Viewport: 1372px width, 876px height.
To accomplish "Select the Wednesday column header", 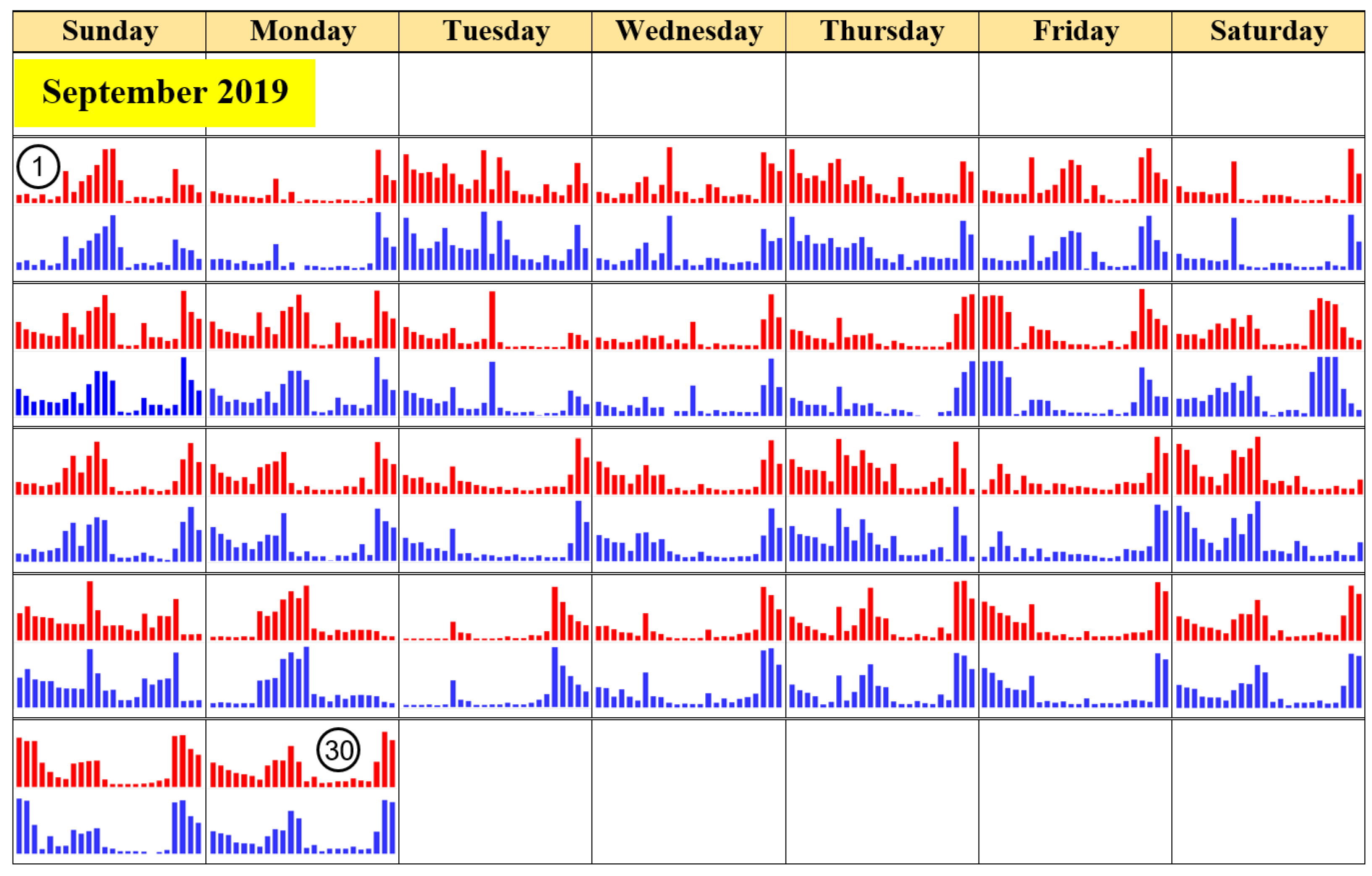I will (689, 31).
